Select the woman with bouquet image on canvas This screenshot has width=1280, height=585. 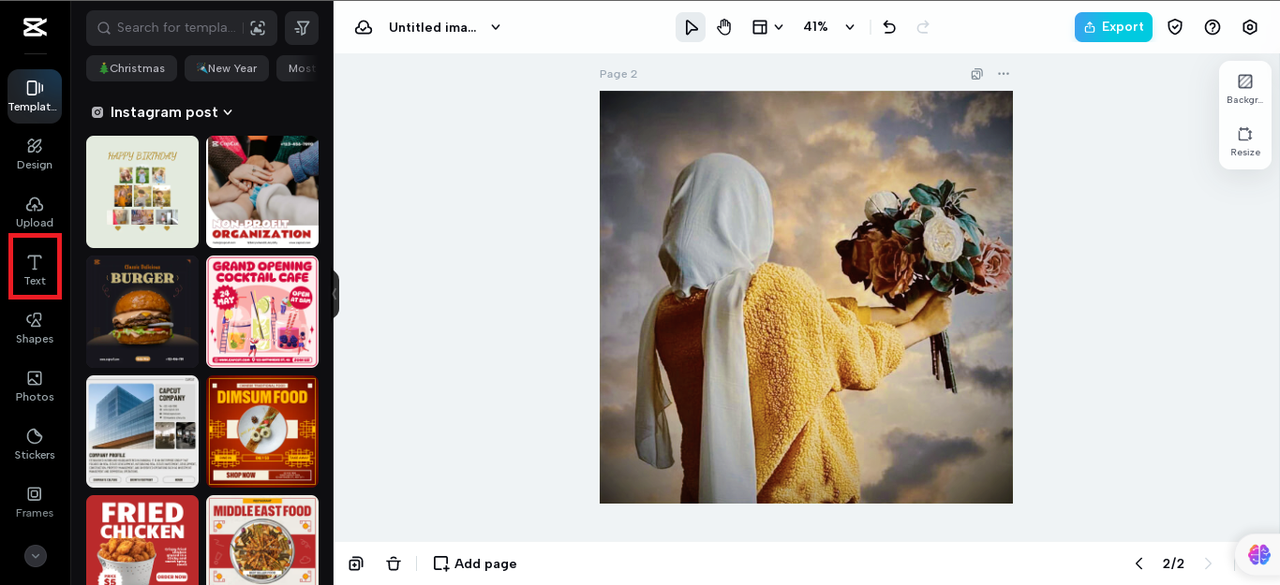click(x=806, y=297)
